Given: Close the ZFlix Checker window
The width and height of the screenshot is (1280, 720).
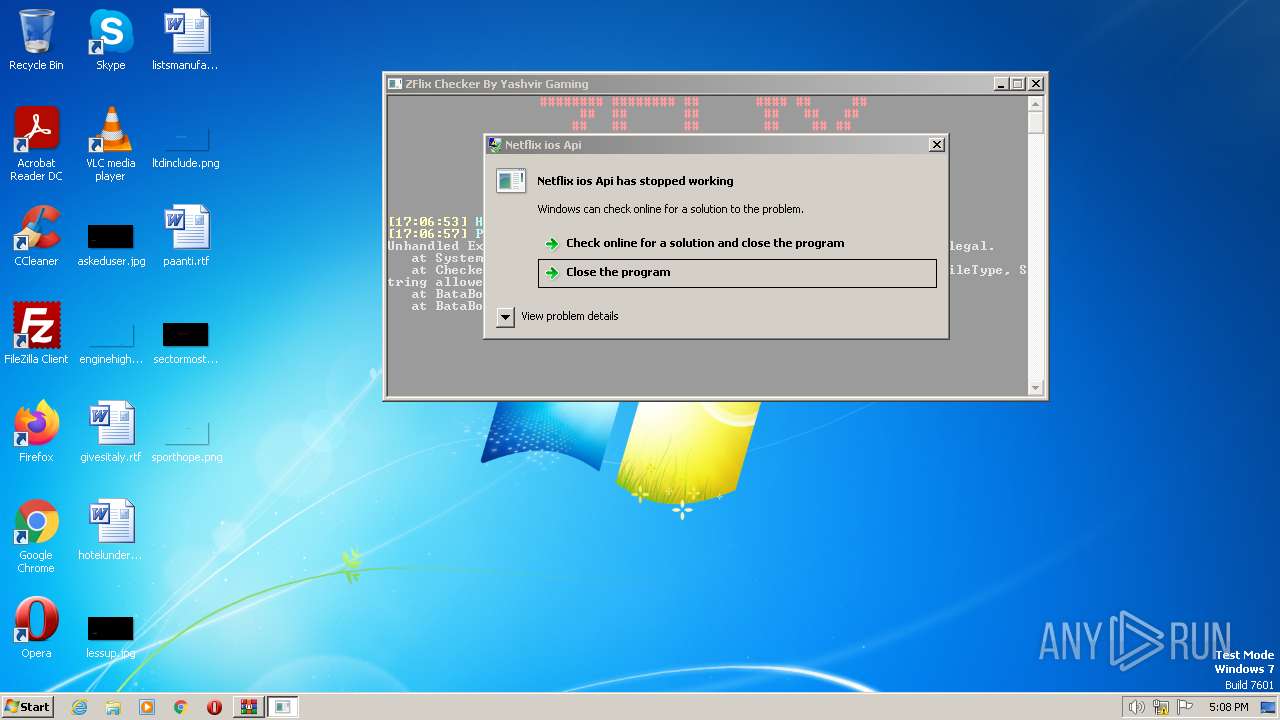Looking at the screenshot, I should 1036,84.
